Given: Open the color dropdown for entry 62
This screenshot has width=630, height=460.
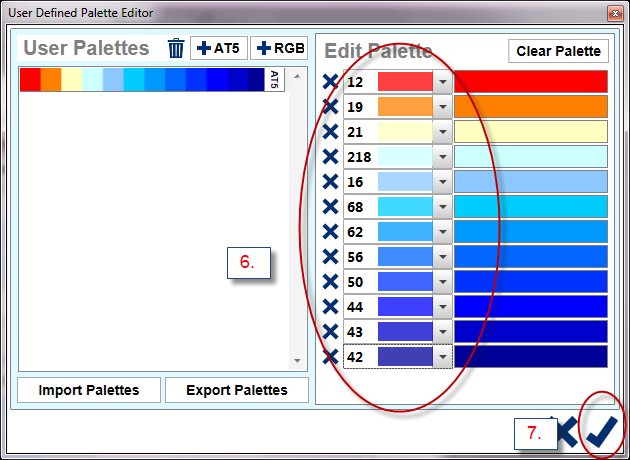Looking at the screenshot, I should pos(443,231).
